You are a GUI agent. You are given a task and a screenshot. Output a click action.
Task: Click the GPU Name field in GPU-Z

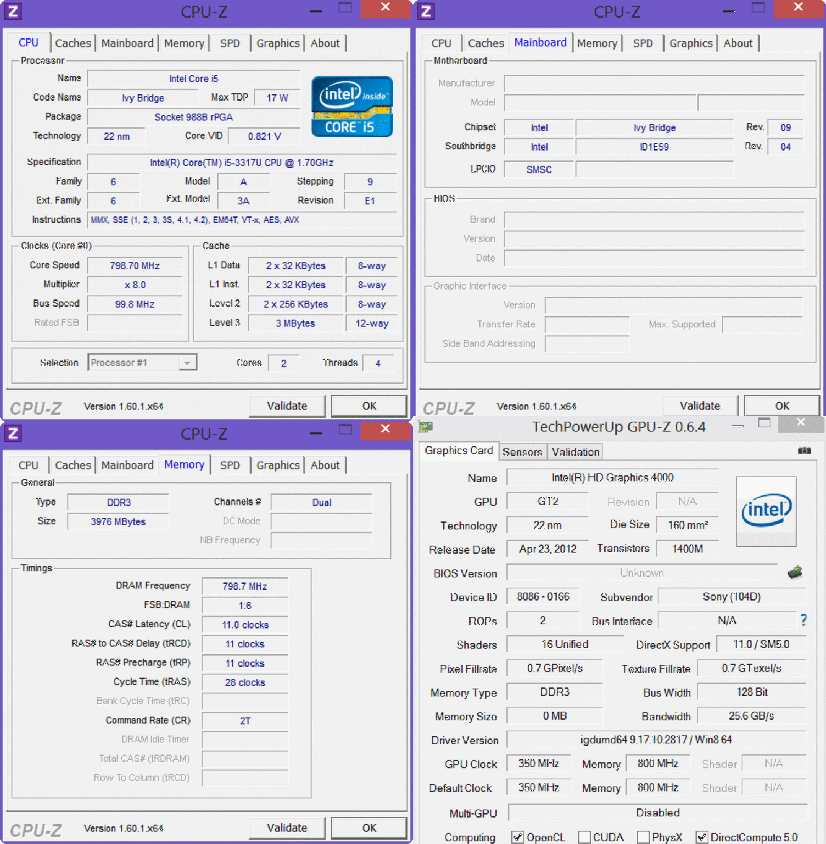tap(612, 477)
